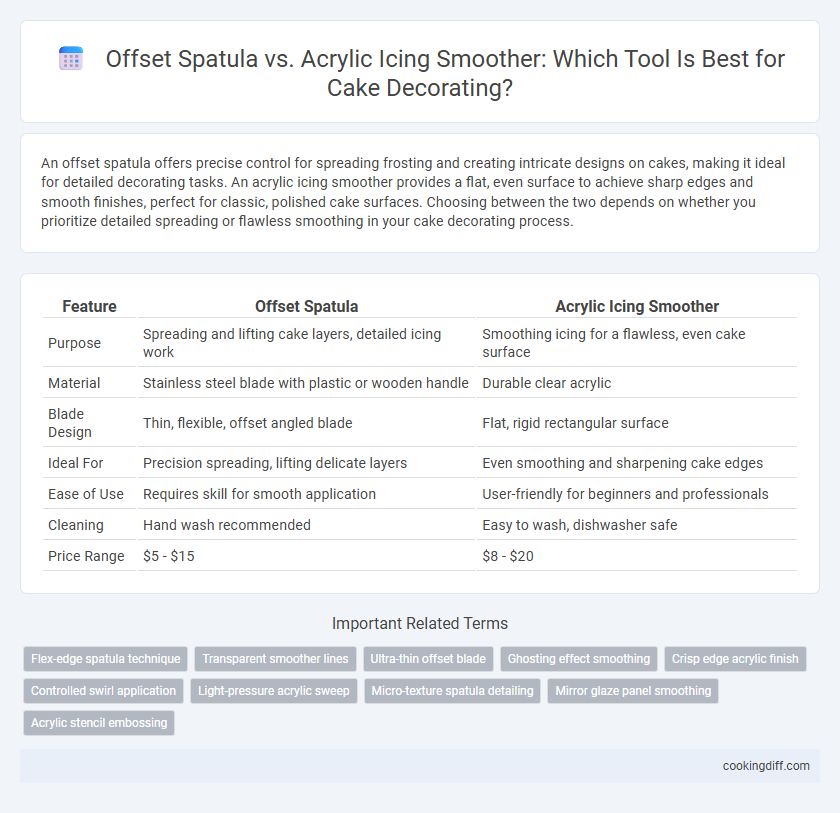
Task: Click the Important Related Terms heading
Action: point(420,623)
